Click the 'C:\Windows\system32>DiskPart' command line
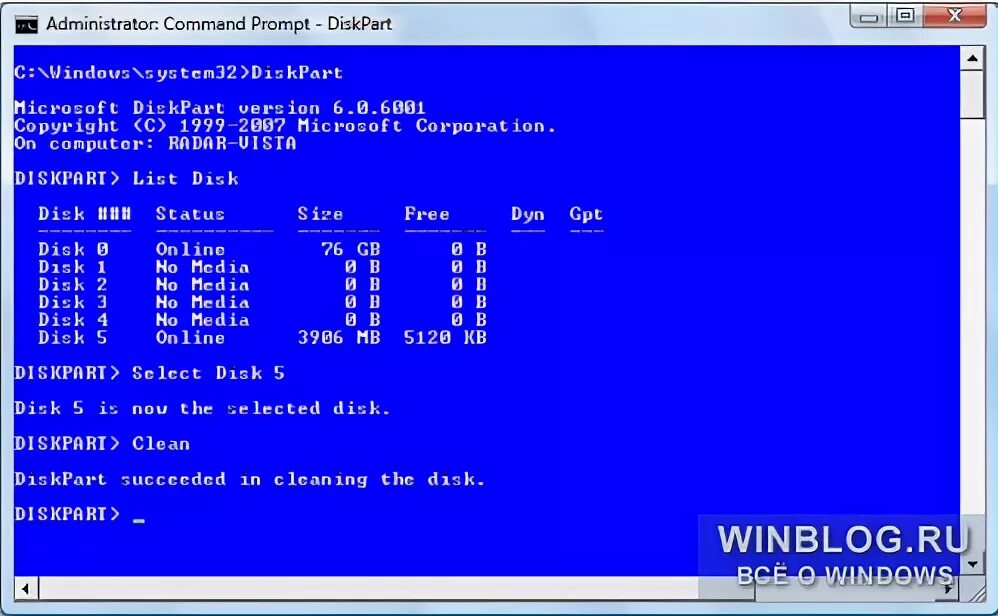This screenshot has width=998, height=616. (x=179, y=73)
